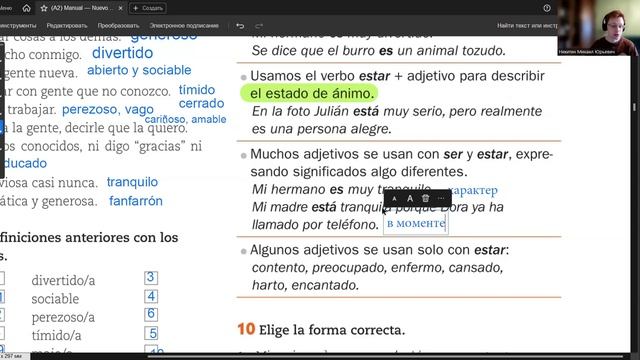Viewport: 640px width, 360px height.
Task: Click the page size readout '297 мм'
Action: 12,356
